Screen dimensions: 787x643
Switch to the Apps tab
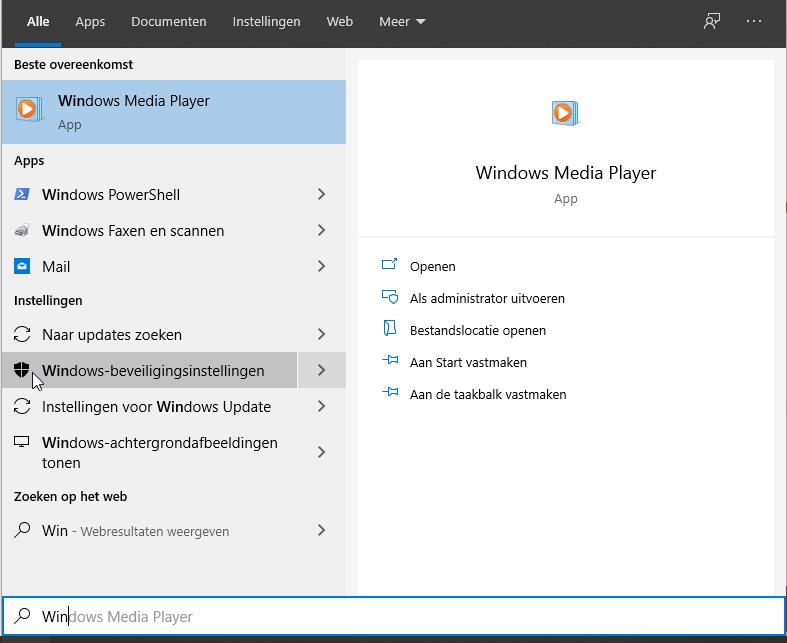point(90,22)
